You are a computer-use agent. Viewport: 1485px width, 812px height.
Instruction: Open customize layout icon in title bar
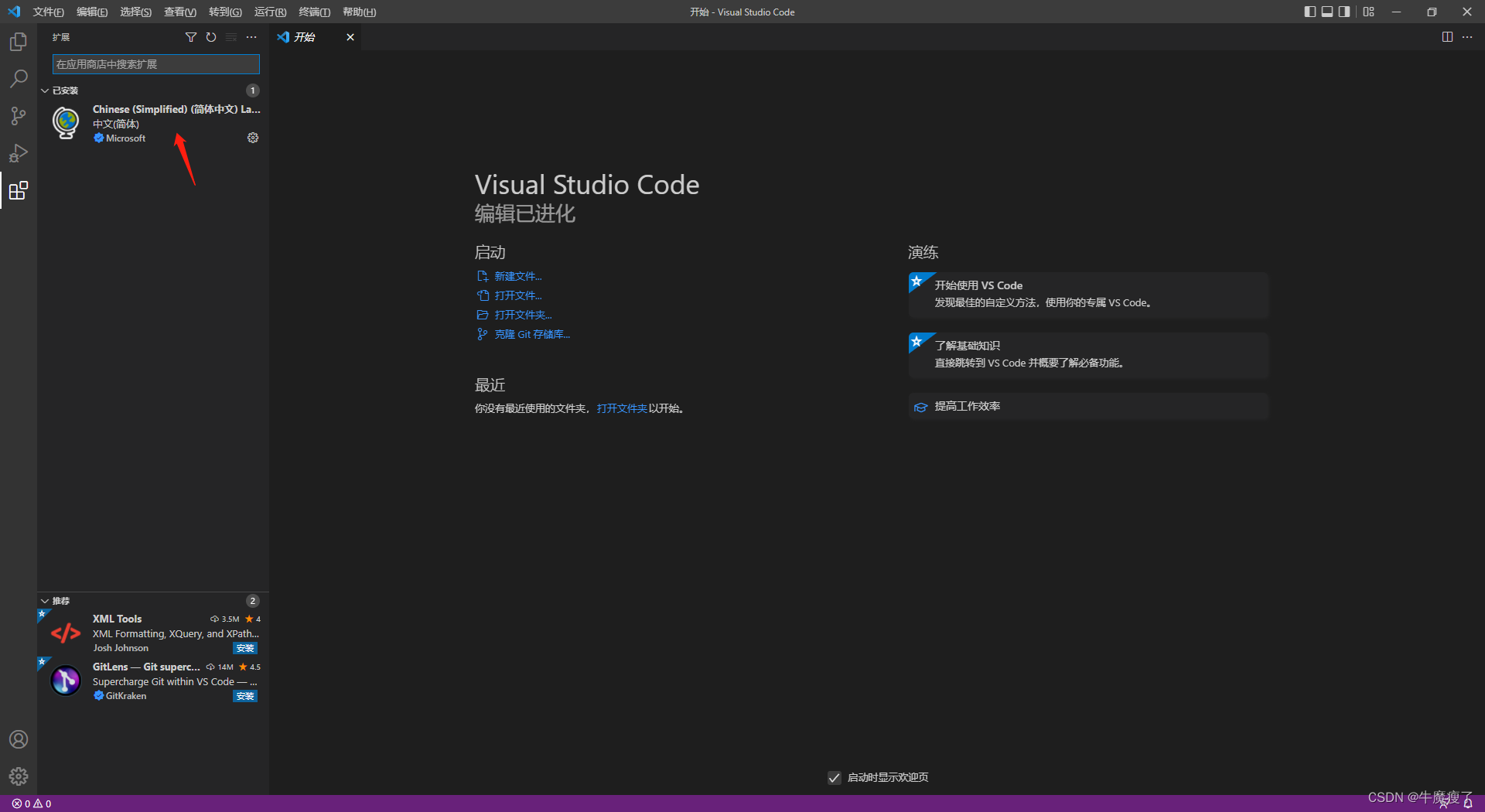pyautogui.click(x=1369, y=12)
